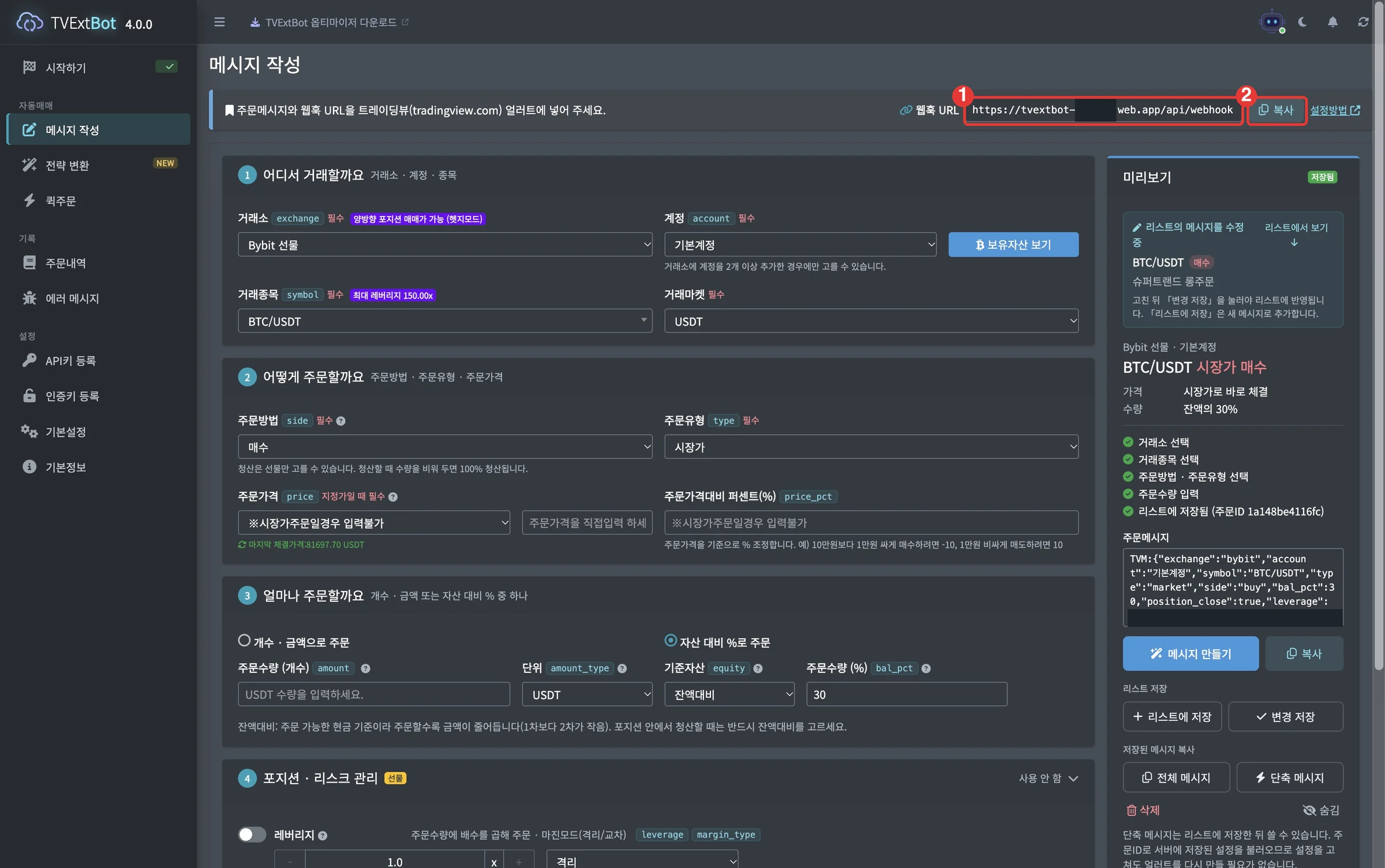Viewport: 1385px width, 868px height.
Task: Open the 거래종목 BTC/USDT dropdown
Action: [x=445, y=321]
